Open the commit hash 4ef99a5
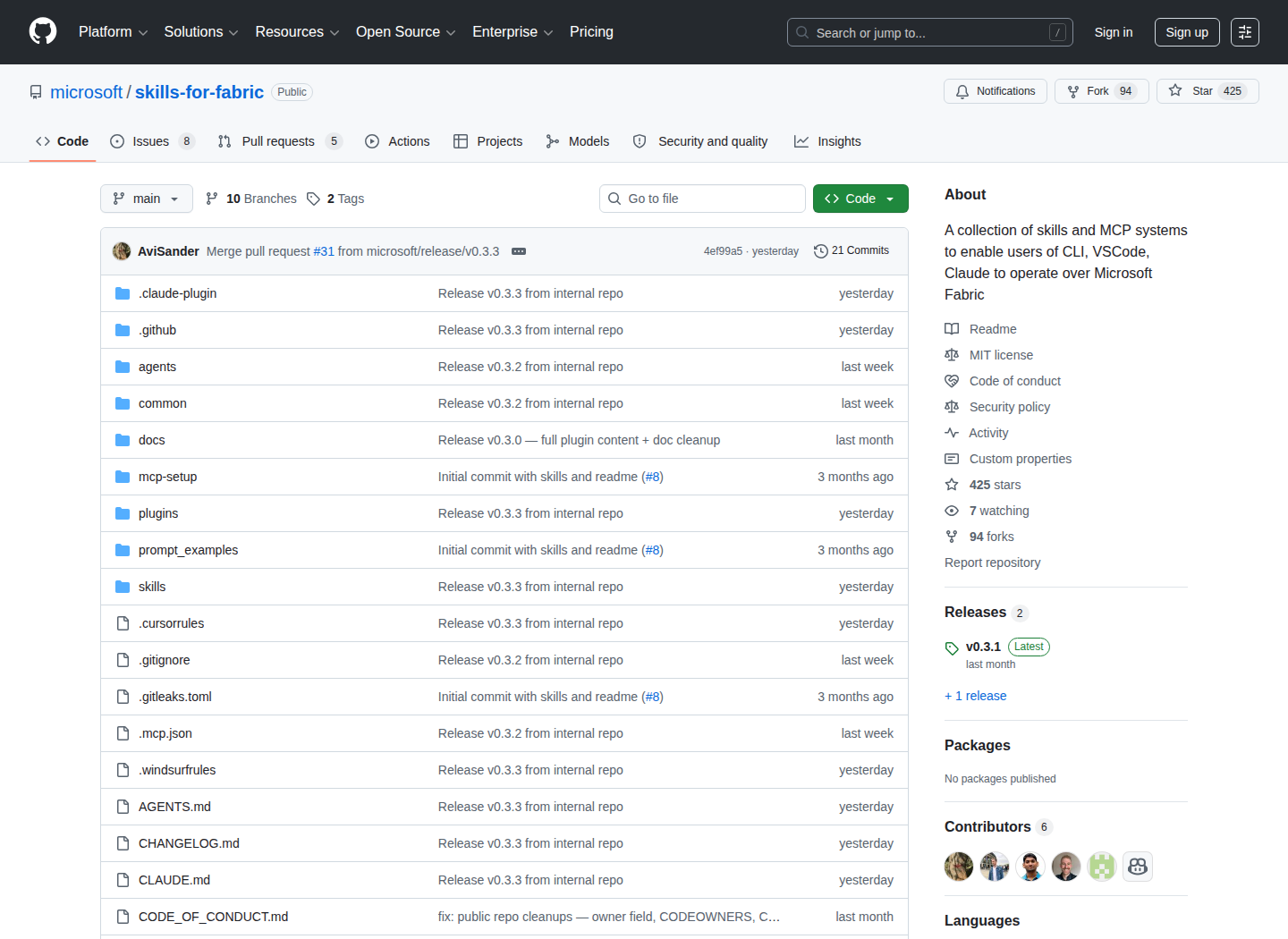The height and width of the screenshot is (939, 1288). click(x=723, y=251)
